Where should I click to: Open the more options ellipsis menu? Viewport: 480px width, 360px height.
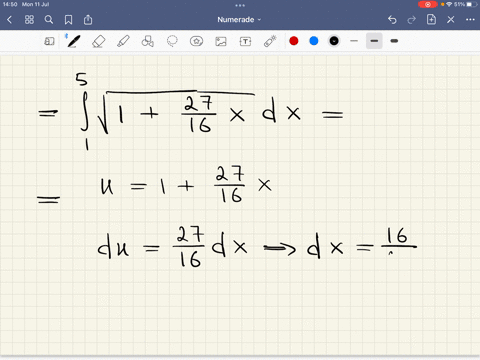pos(470,20)
